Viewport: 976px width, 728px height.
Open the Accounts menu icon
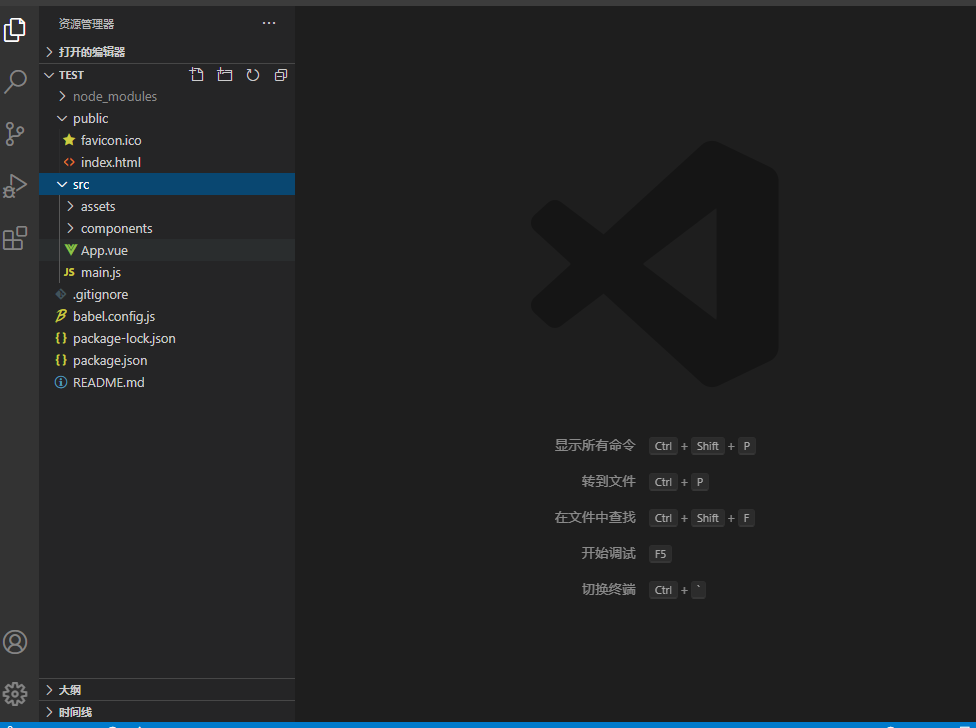(x=15, y=642)
